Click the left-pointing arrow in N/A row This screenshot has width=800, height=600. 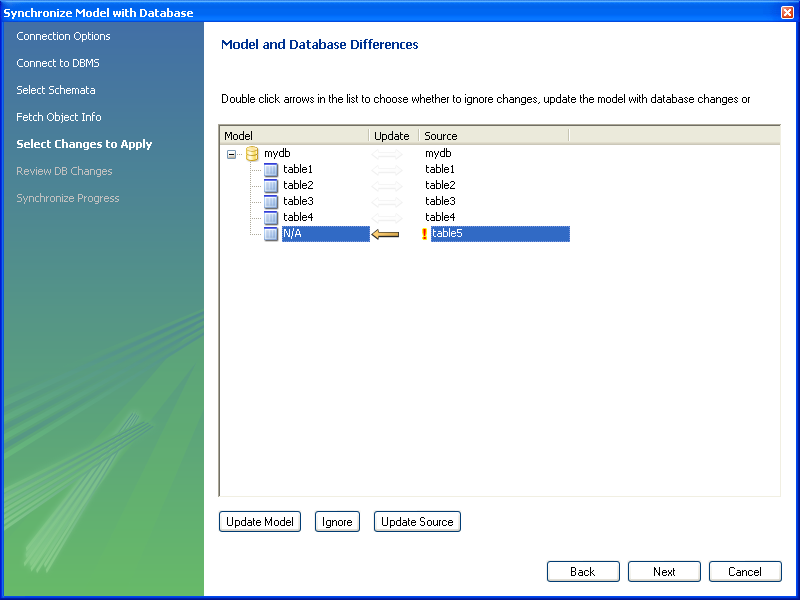[x=385, y=234]
